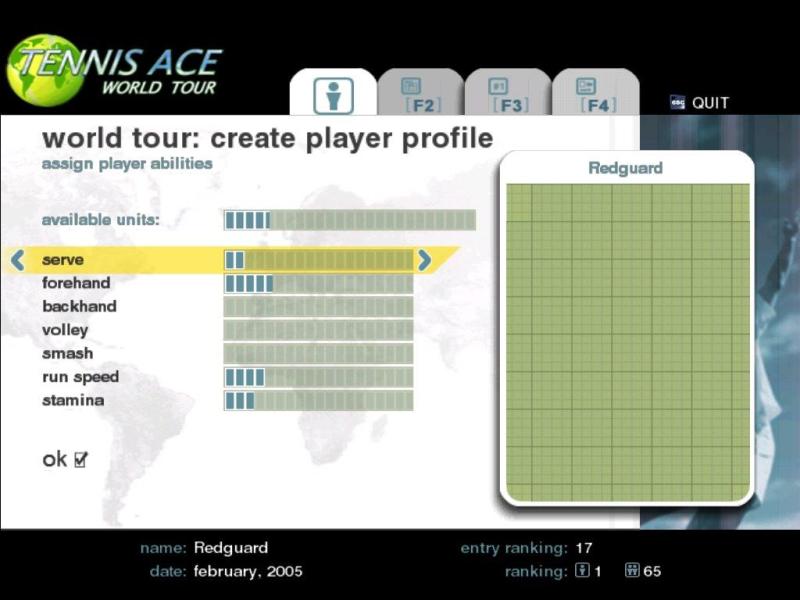Click the stamina ability bar
This screenshot has width=800, height=600.
tap(318, 401)
